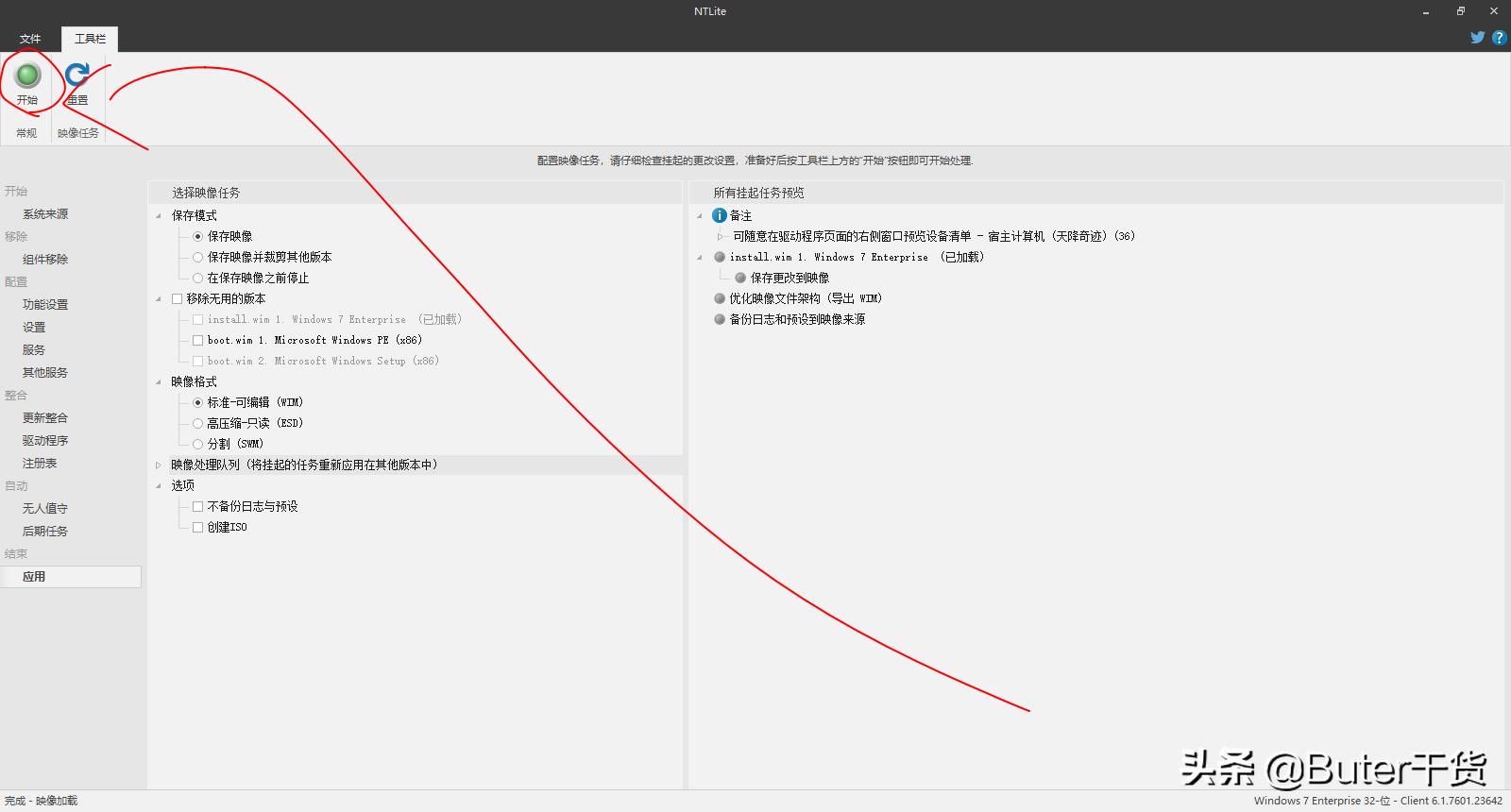Image resolution: width=1511 pixels, height=812 pixels.
Task: Click the gray status dot beside install.wim task
Action: 720,257
